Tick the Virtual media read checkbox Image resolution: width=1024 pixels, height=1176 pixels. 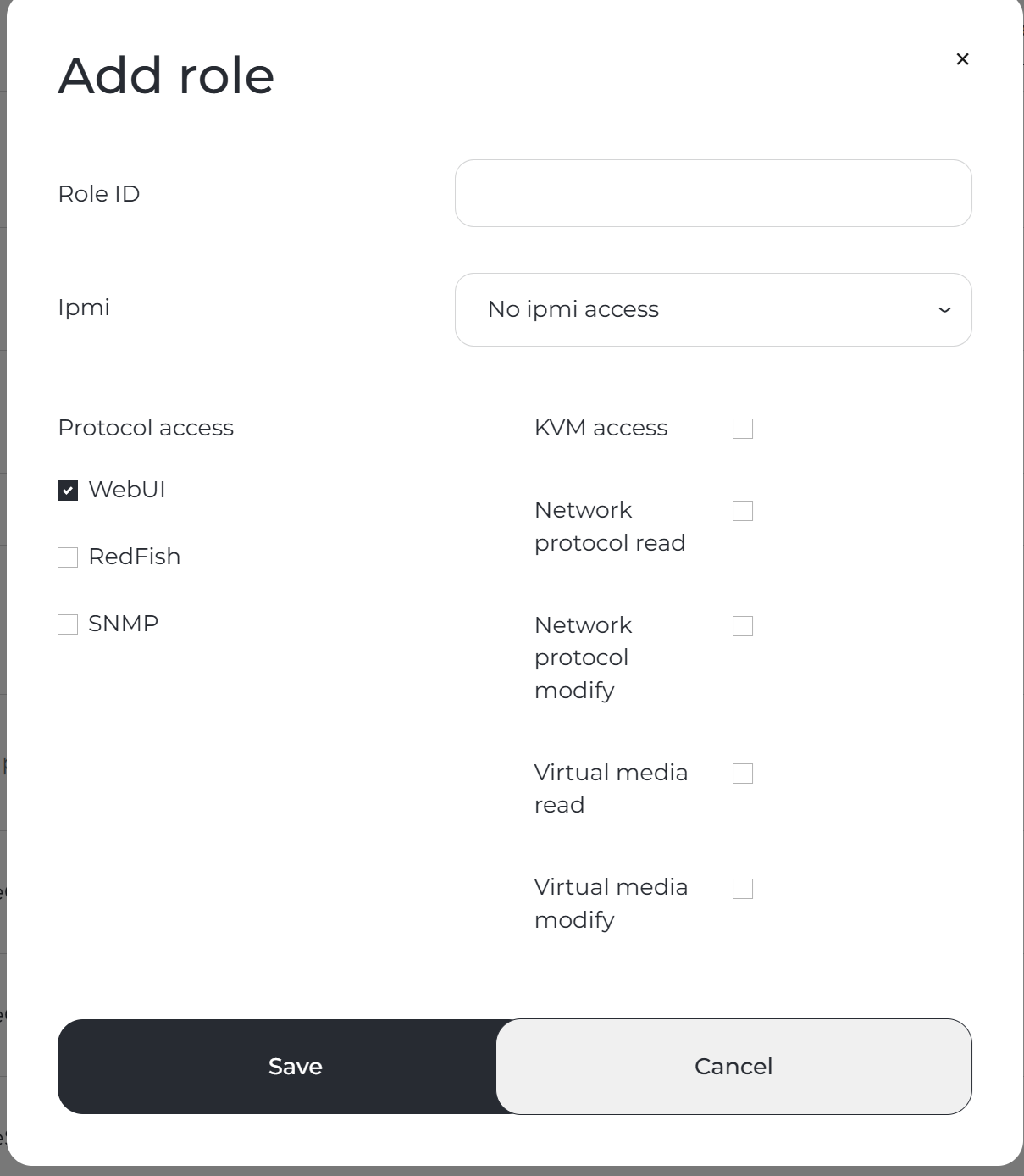(743, 774)
